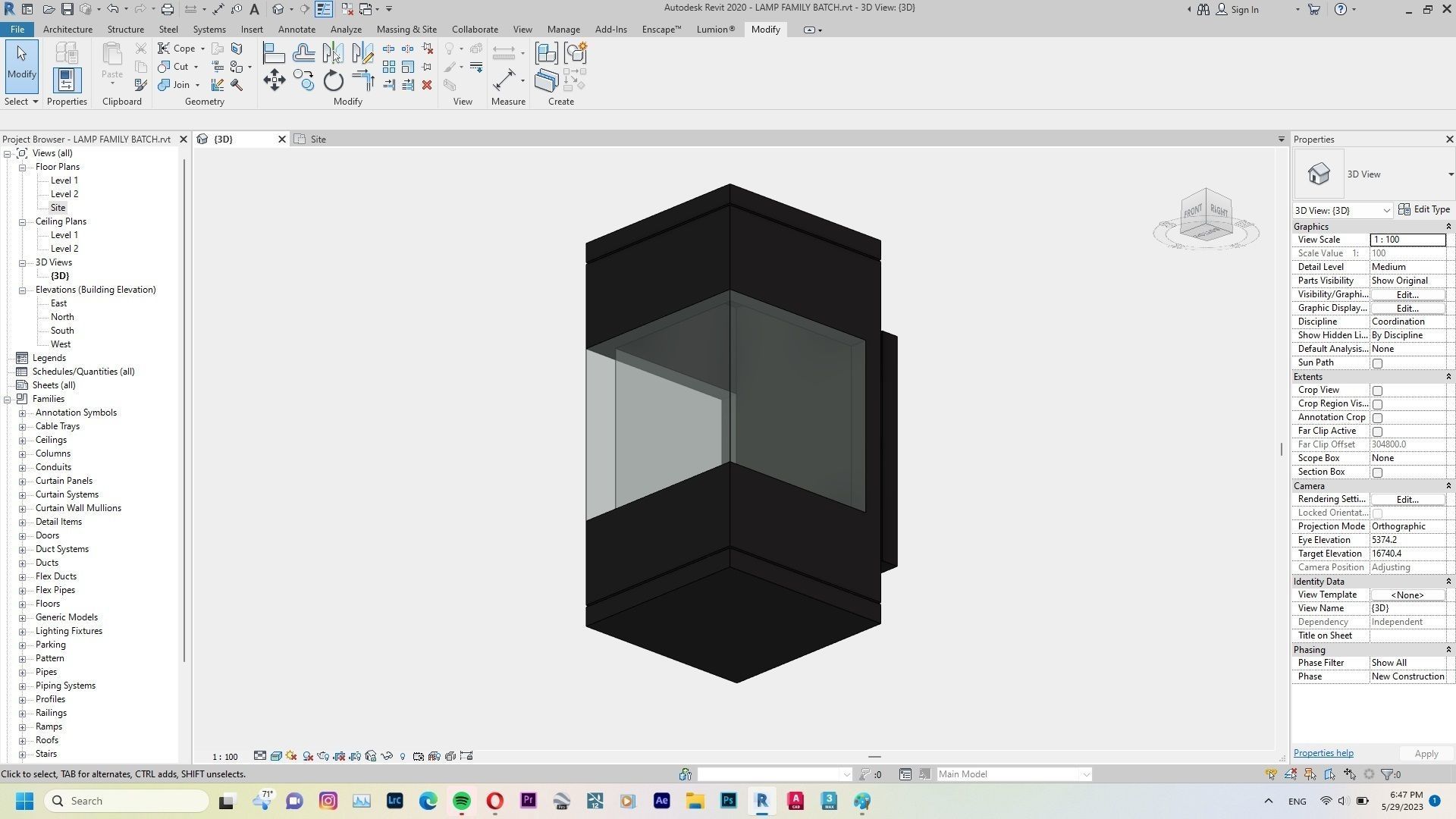This screenshot has width=1456, height=819.
Task: Select the Array tool
Action: point(389,67)
